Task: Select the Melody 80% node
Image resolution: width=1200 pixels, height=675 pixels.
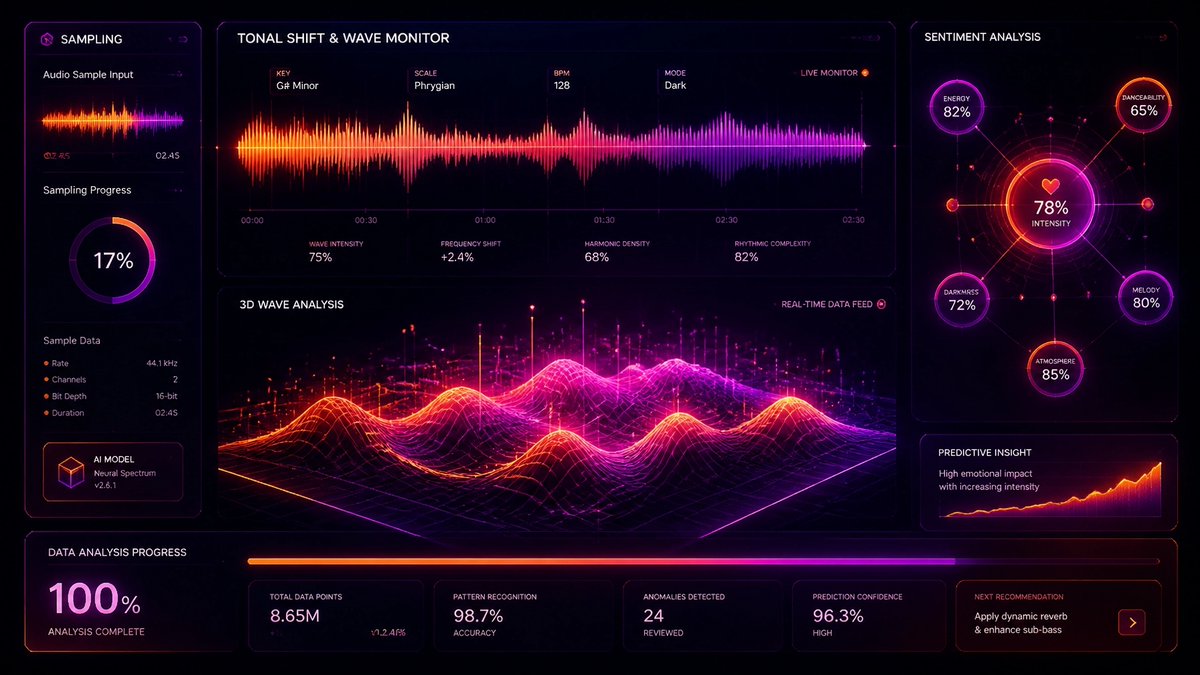Action: click(x=1145, y=297)
